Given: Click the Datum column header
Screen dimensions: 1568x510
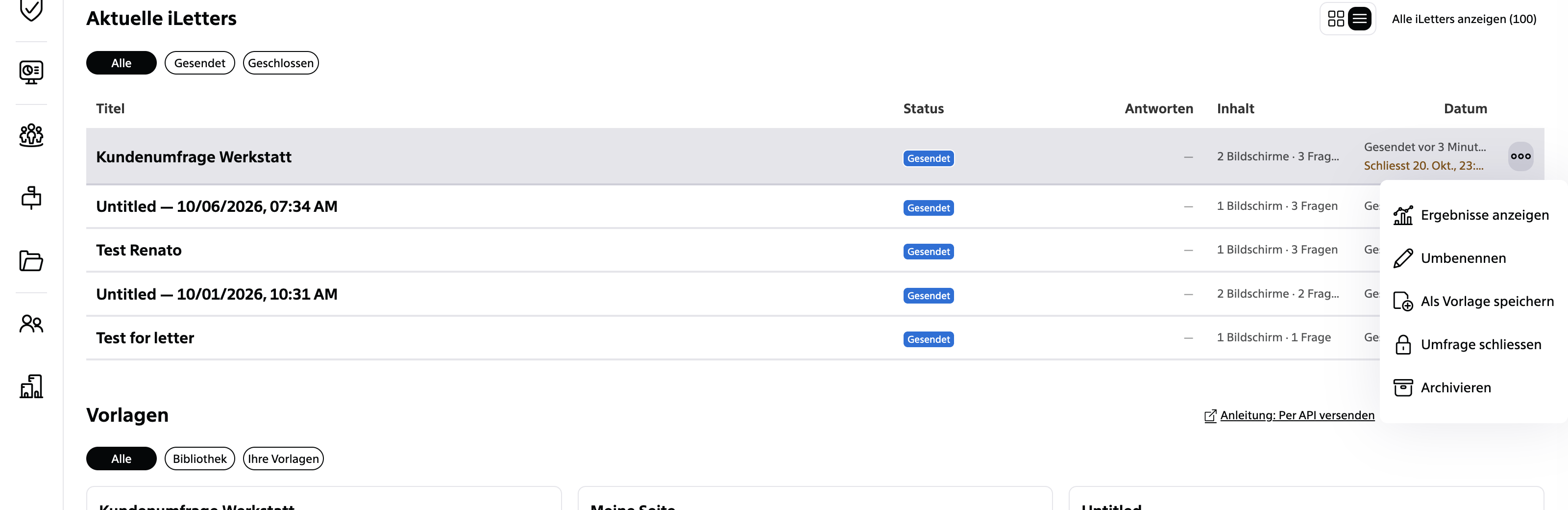Looking at the screenshot, I should point(1465,108).
